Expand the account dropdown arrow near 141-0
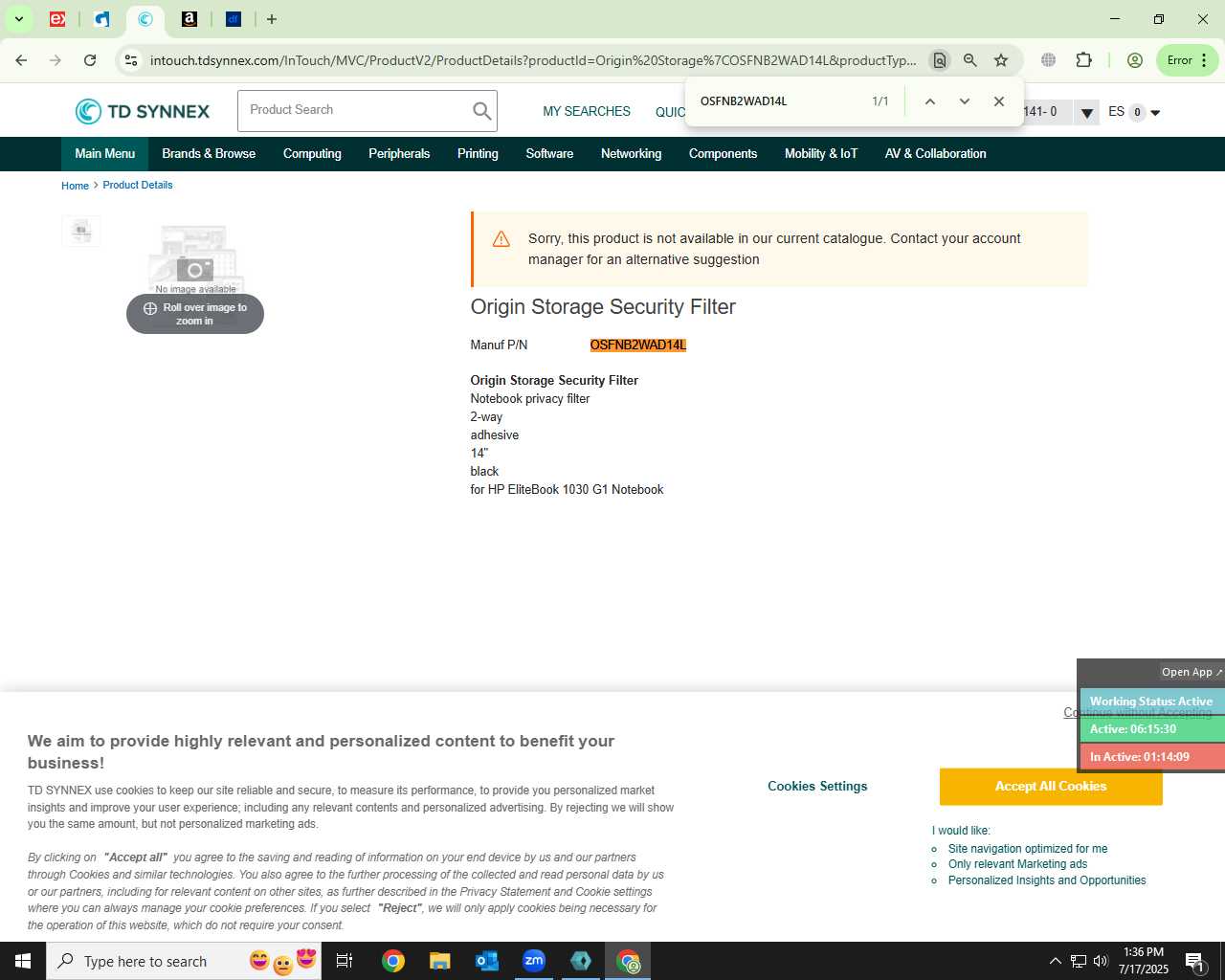 1086,113
